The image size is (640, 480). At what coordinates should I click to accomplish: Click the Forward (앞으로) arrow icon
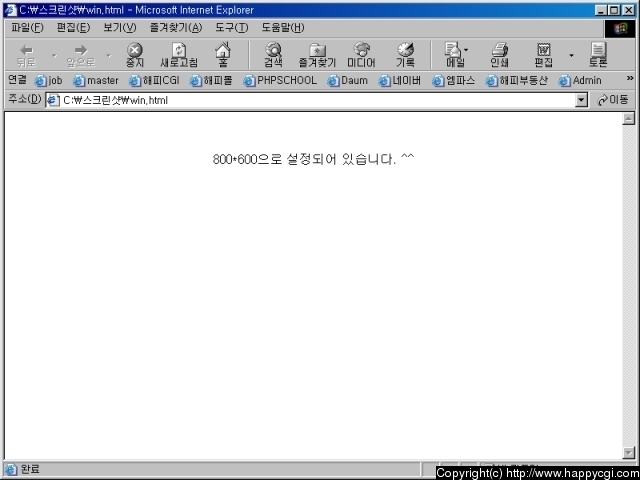point(81,50)
